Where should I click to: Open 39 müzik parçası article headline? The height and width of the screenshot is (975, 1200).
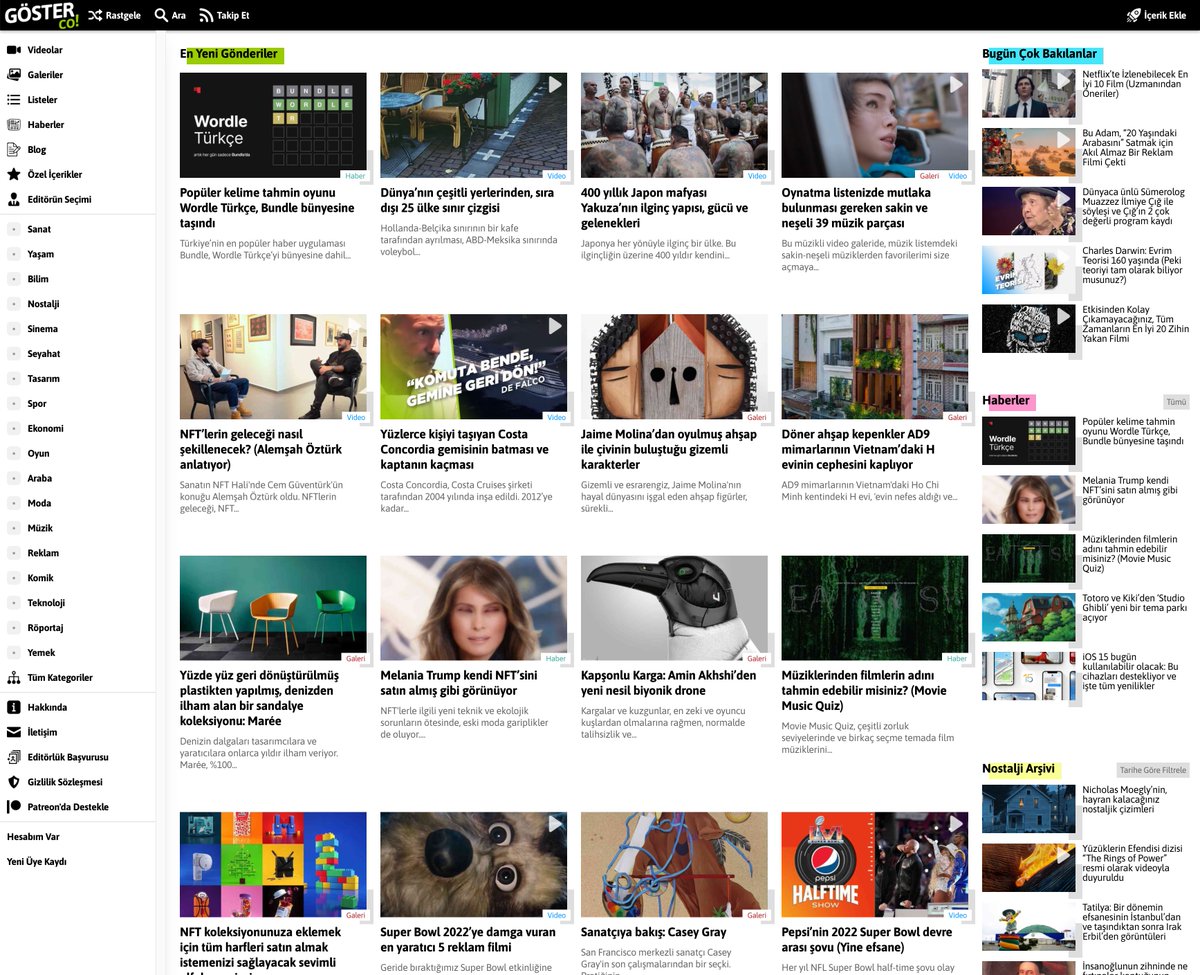pyautogui.click(x=856, y=208)
